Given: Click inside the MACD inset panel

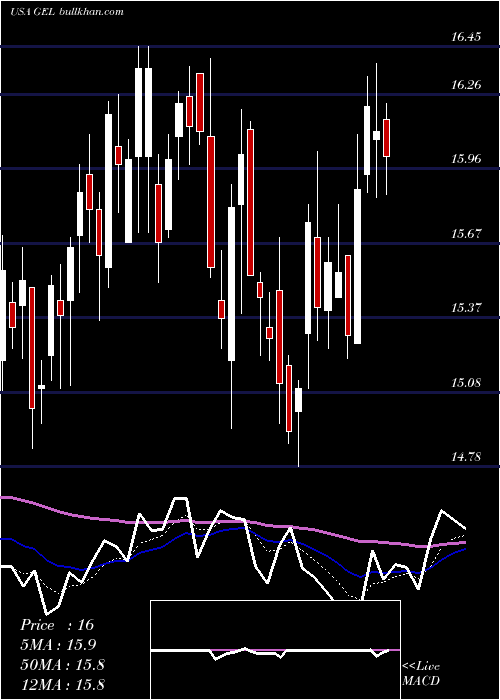Looking at the screenshot, I should (275, 650).
